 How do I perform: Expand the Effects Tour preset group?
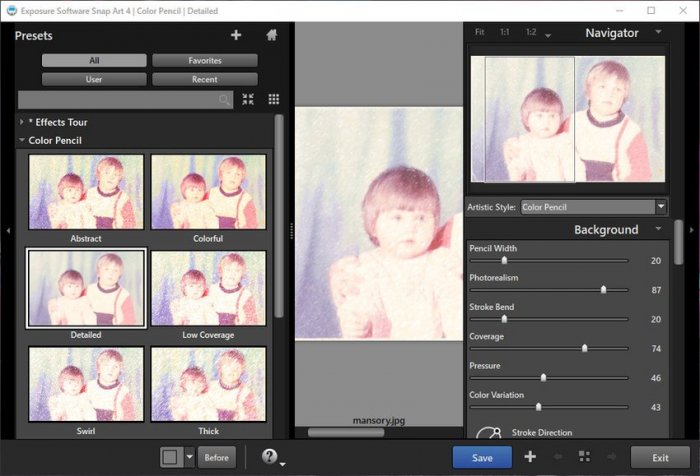pyautogui.click(x=22, y=122)
